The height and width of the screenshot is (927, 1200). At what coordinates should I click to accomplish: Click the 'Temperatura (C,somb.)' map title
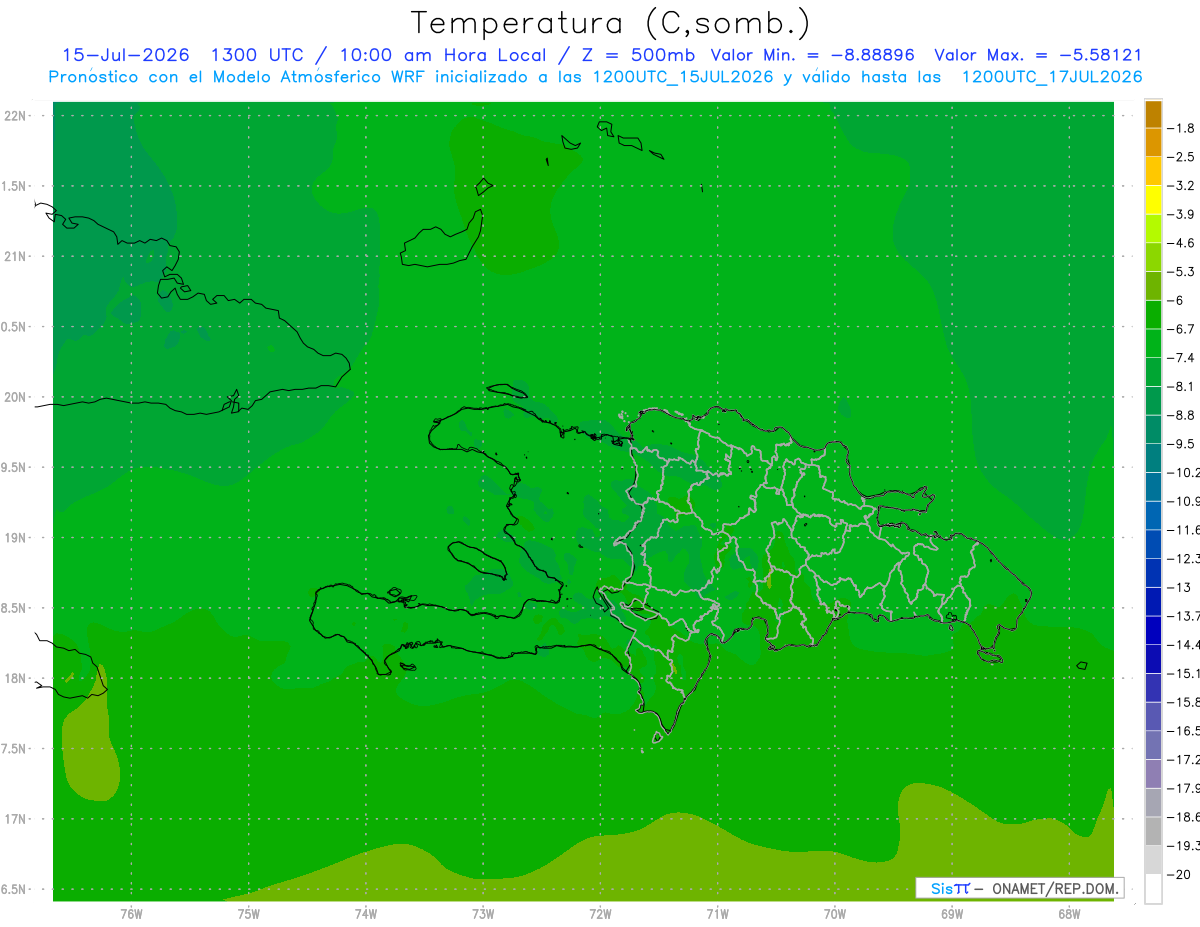pos(611,23)
